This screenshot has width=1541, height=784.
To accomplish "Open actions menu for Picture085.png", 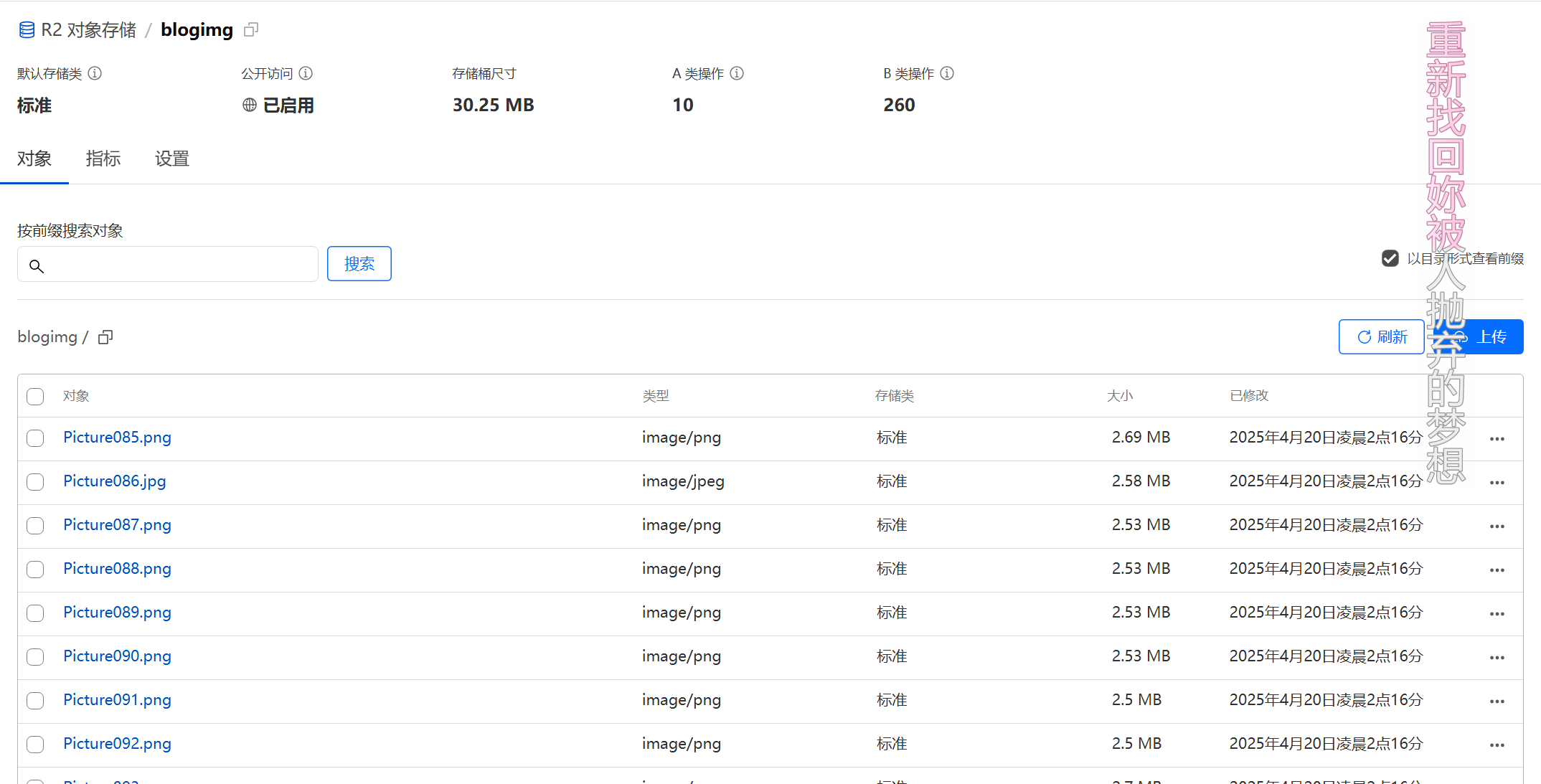I will (1497, 439).
